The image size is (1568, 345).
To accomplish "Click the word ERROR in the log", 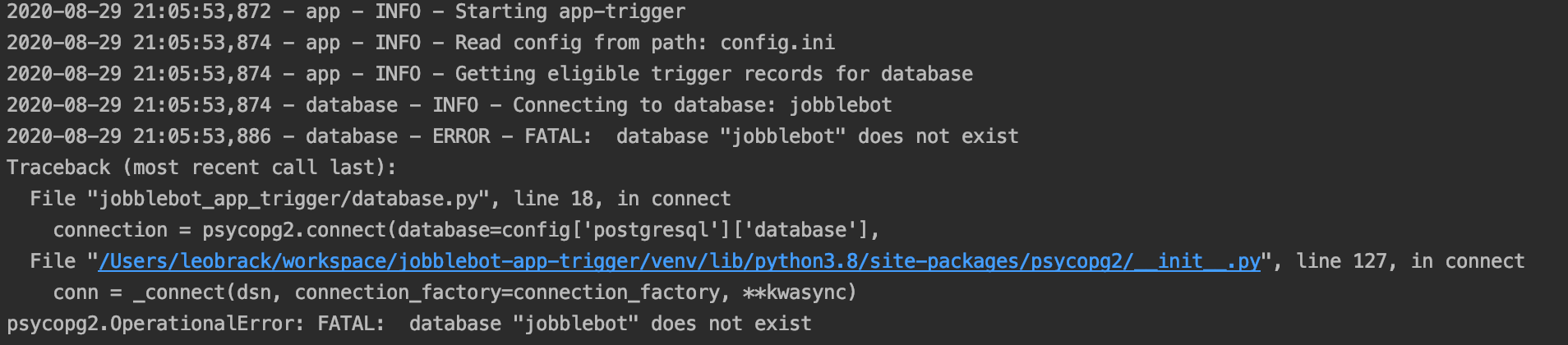I will [461, 136].
